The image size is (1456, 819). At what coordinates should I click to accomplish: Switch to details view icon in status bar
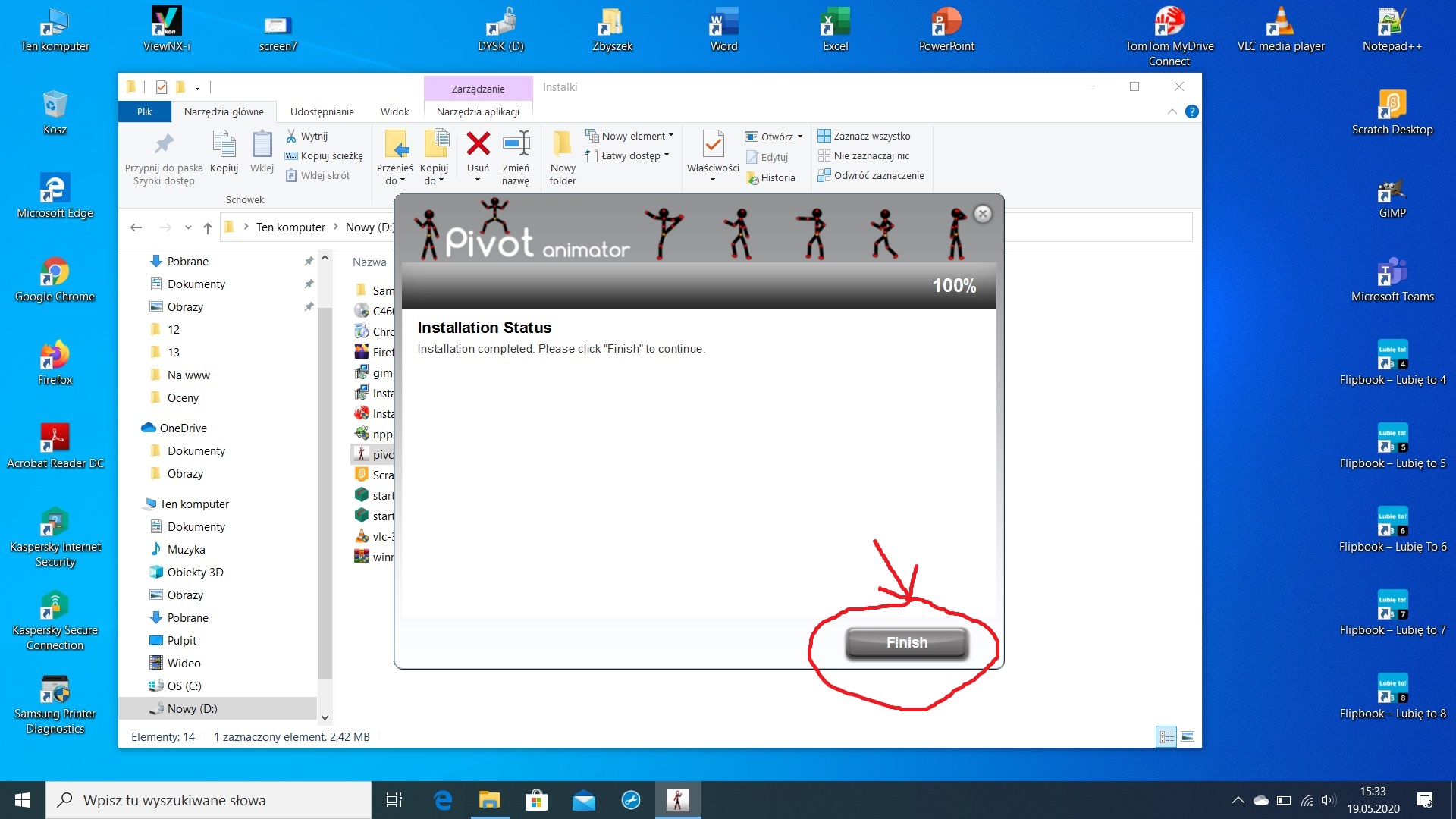1166,736
